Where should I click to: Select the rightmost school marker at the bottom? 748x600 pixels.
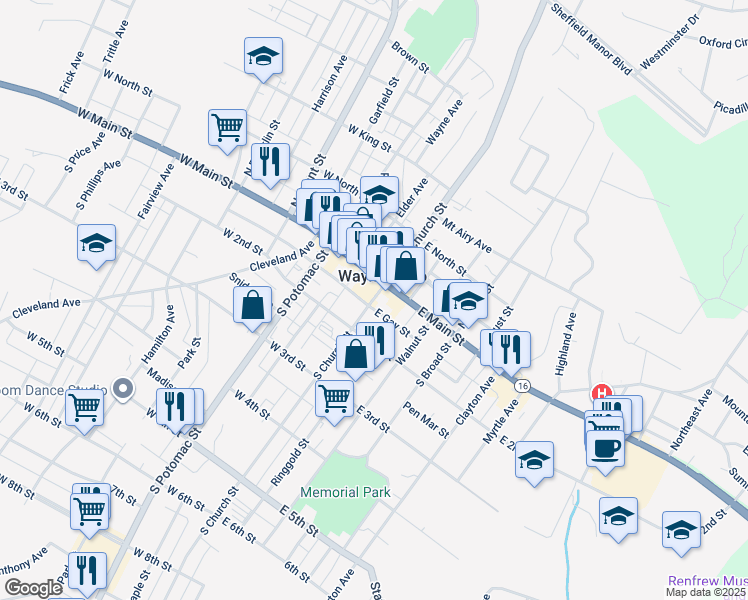coord(681,529)
